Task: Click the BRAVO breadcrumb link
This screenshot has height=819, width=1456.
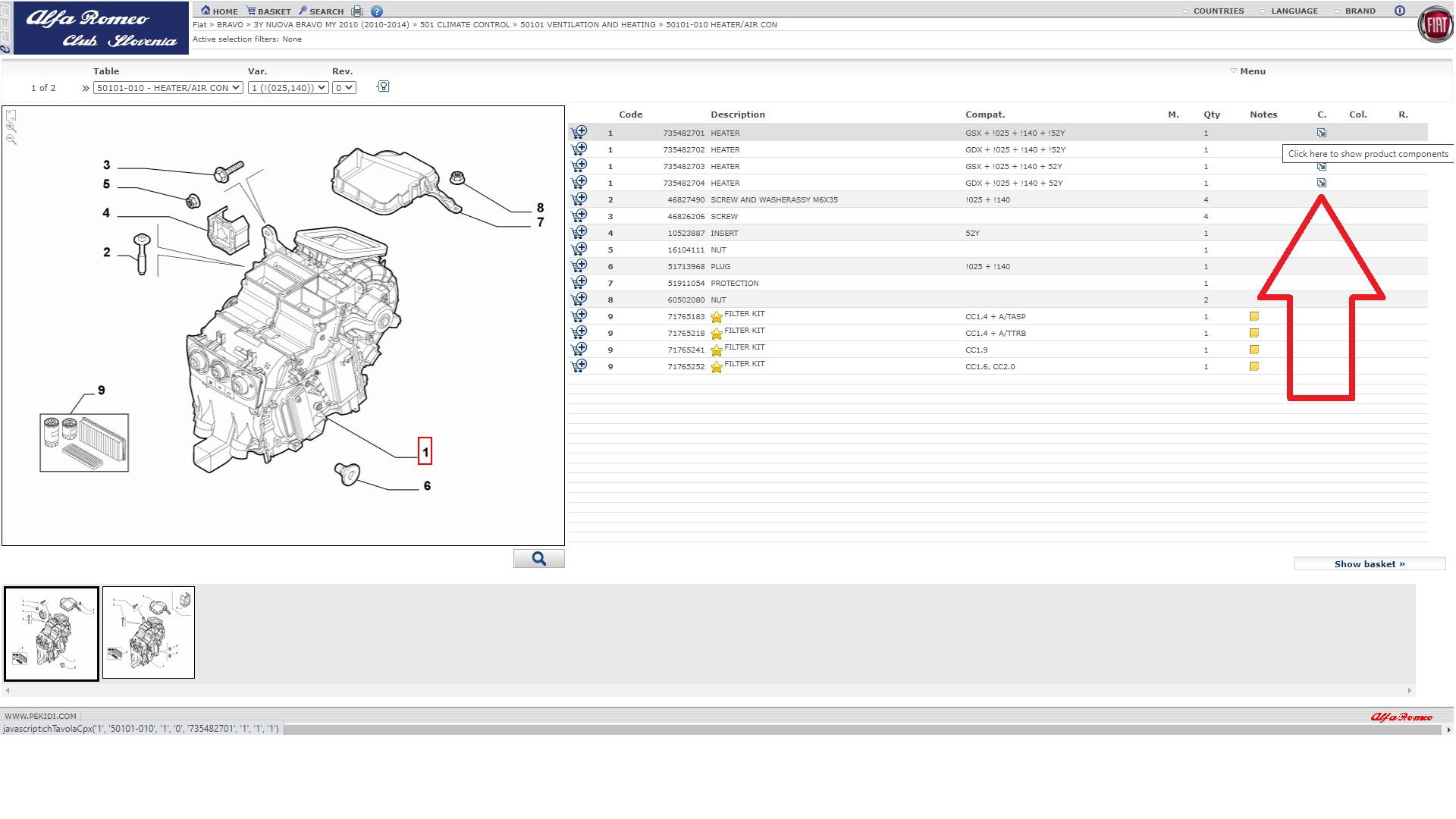Action: pyautogui.click(x=230, y=25)
